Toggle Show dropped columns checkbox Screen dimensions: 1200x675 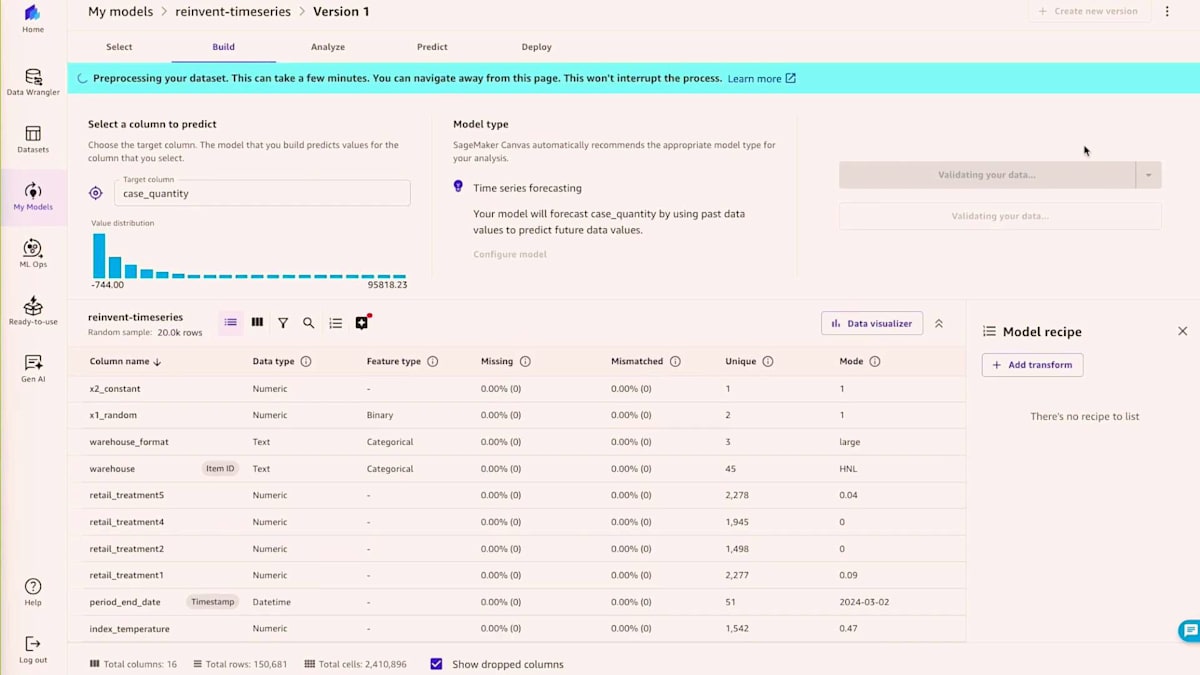[x=436, y=664]
